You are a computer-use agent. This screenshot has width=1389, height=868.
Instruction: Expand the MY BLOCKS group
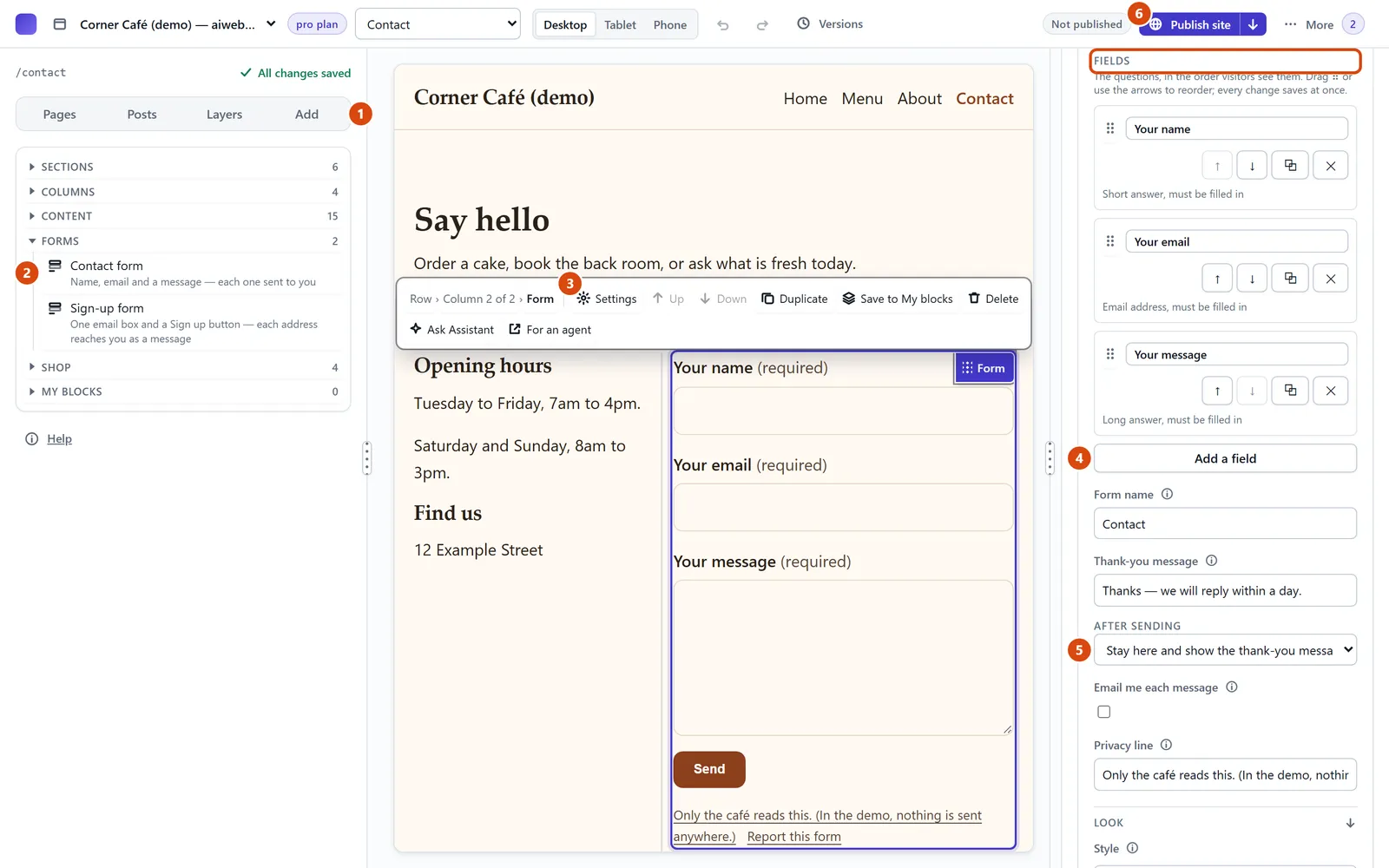point(183,391)
